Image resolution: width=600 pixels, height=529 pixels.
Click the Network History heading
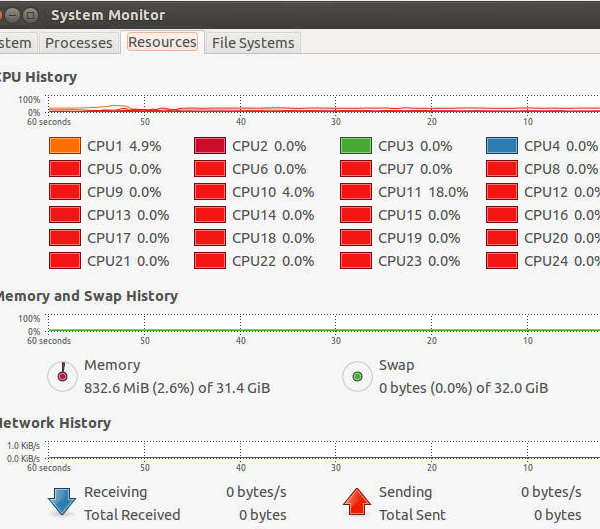pyautogui.click(x=55, y=423)
